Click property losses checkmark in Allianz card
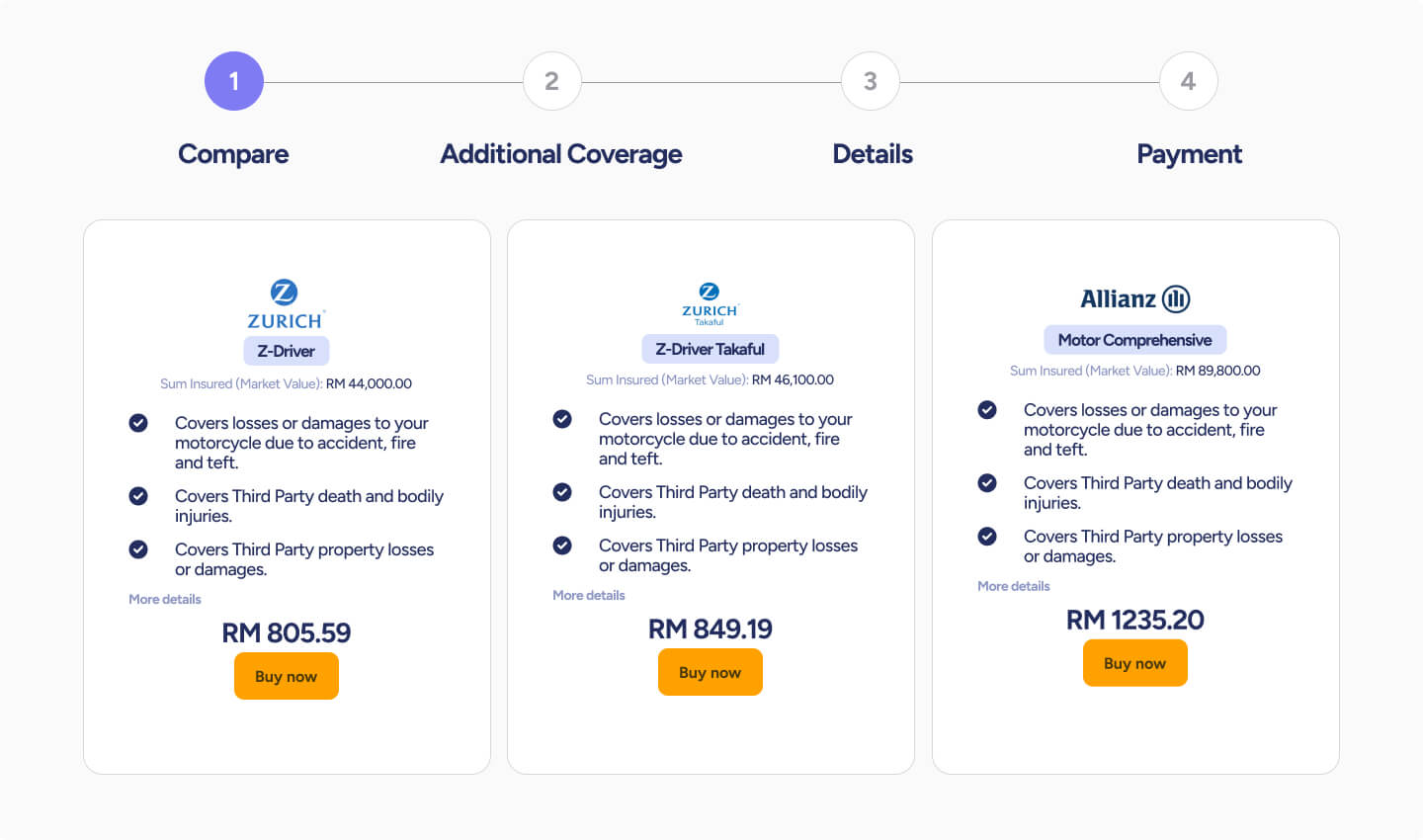The image size is (1423, 840). pos(987,537)
